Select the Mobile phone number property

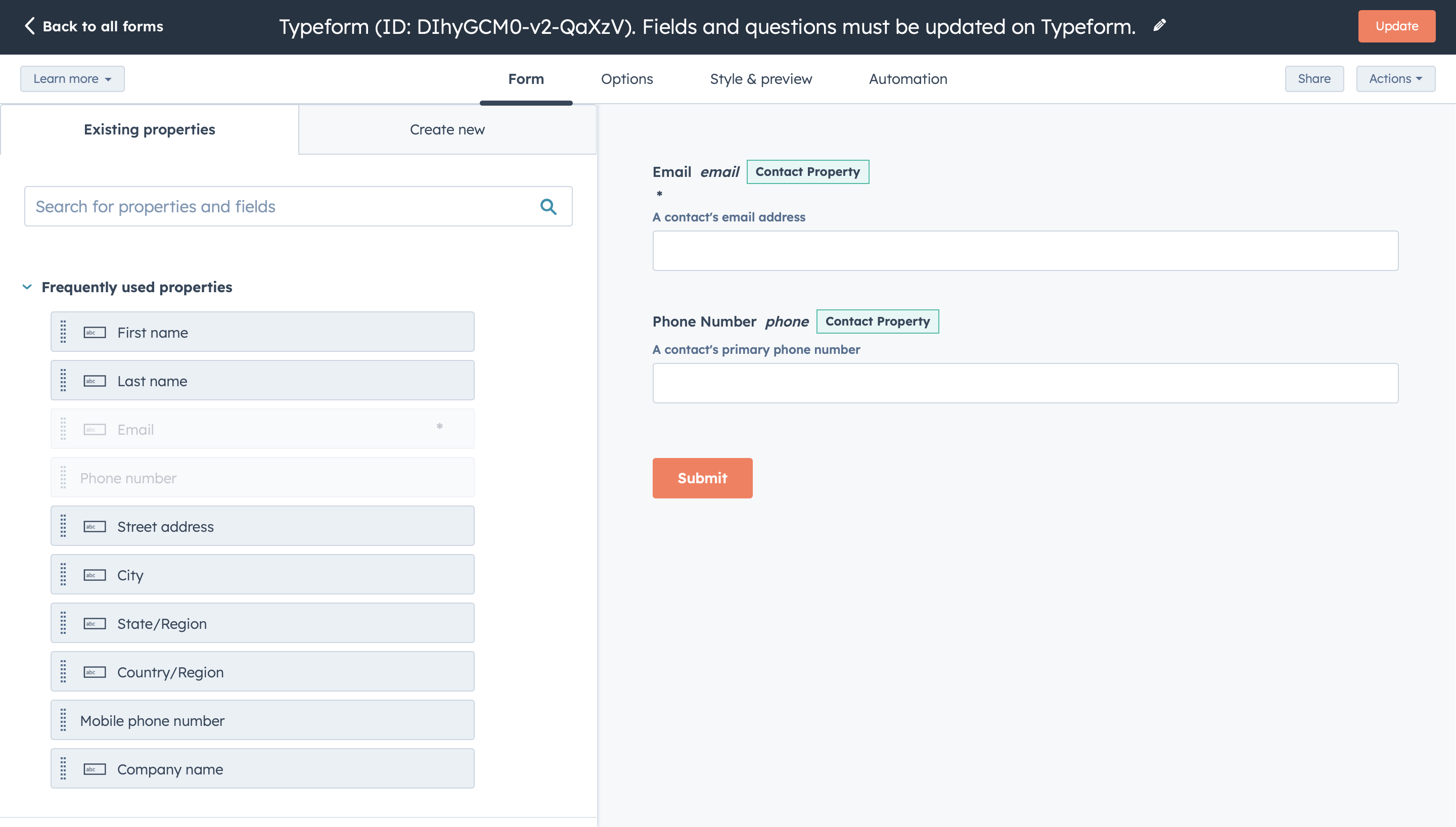click(x=262, y=720)
